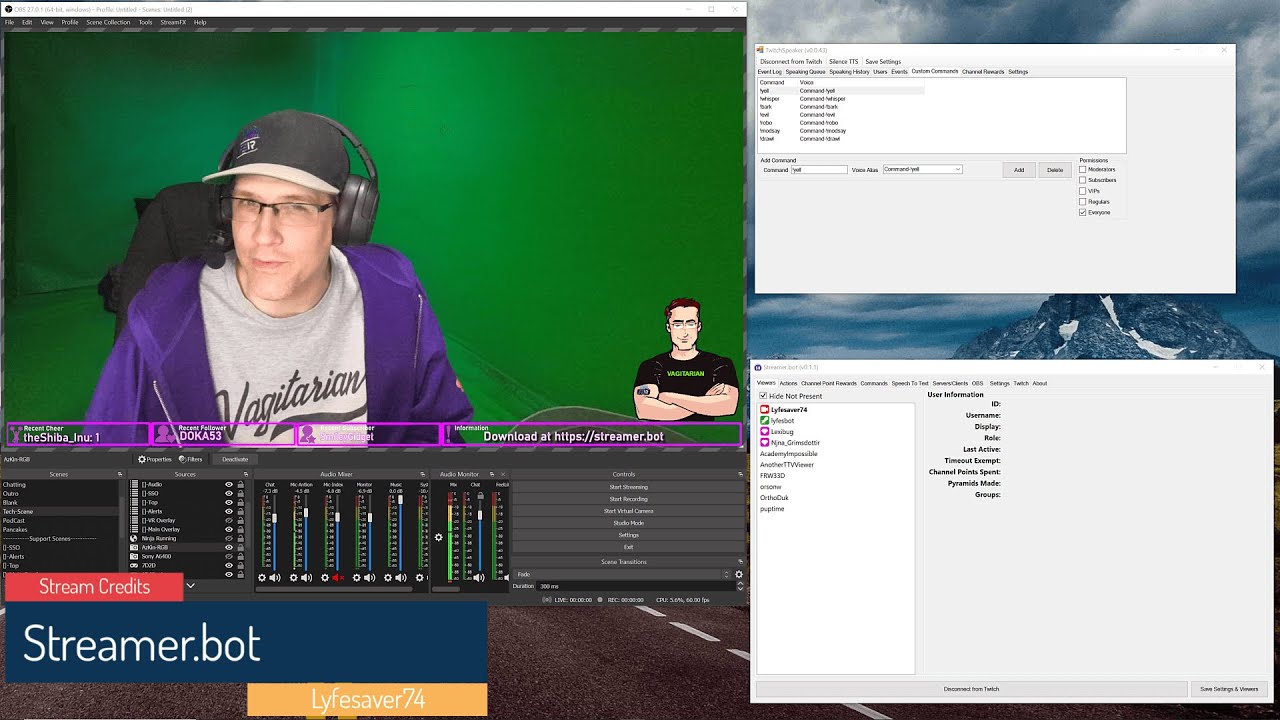Image resolution: width=1280 pixels, height=720 pixels.
Task: Adjust the transition Duration stepper
Action: point(740,586)
